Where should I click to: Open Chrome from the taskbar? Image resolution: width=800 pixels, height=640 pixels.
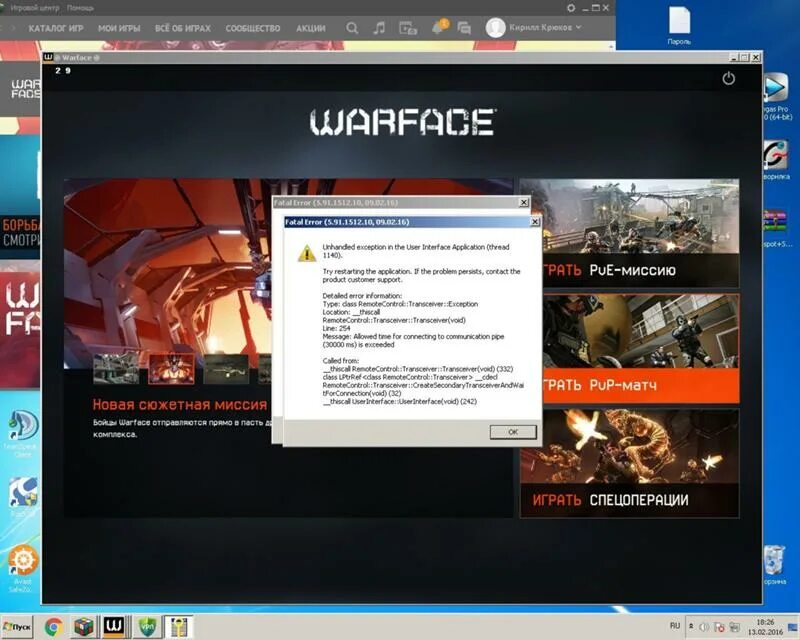(x=54, y=627)
